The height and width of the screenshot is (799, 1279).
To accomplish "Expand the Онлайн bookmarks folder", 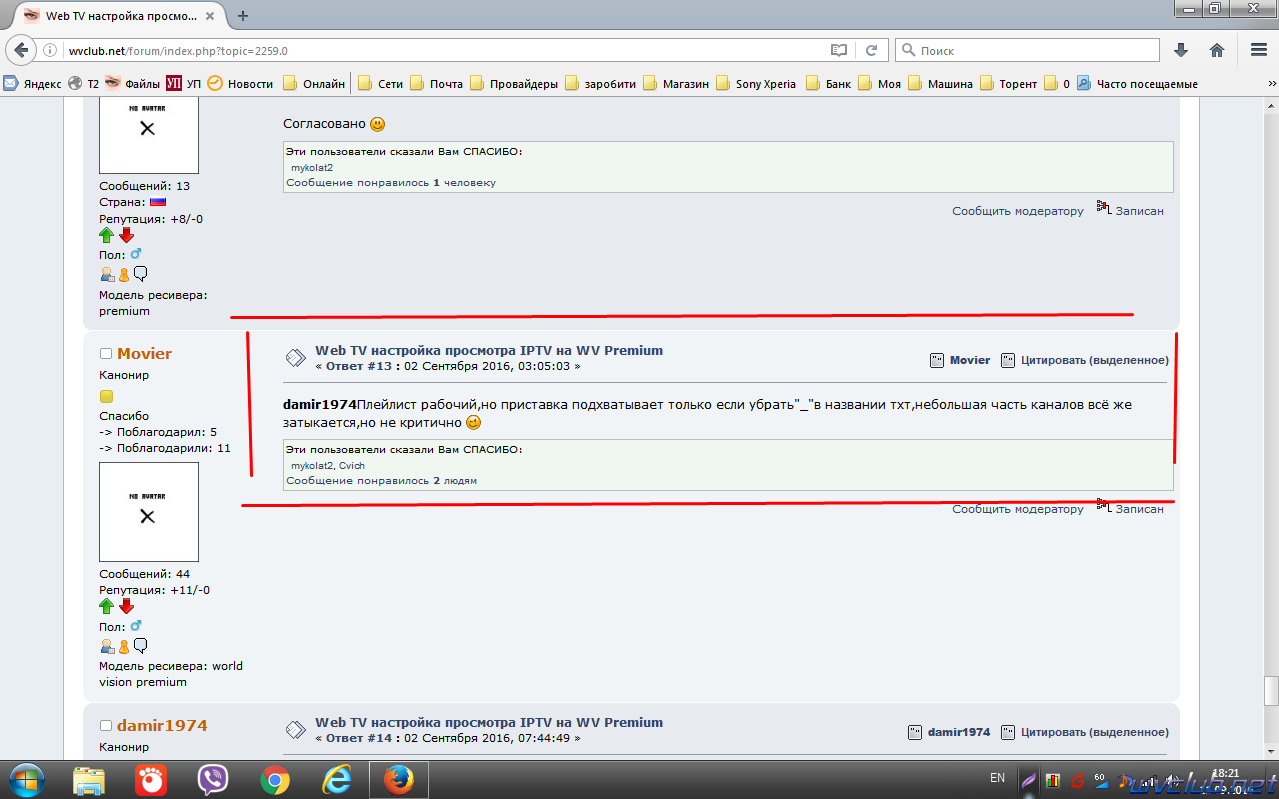I will [x=314, y=84].
